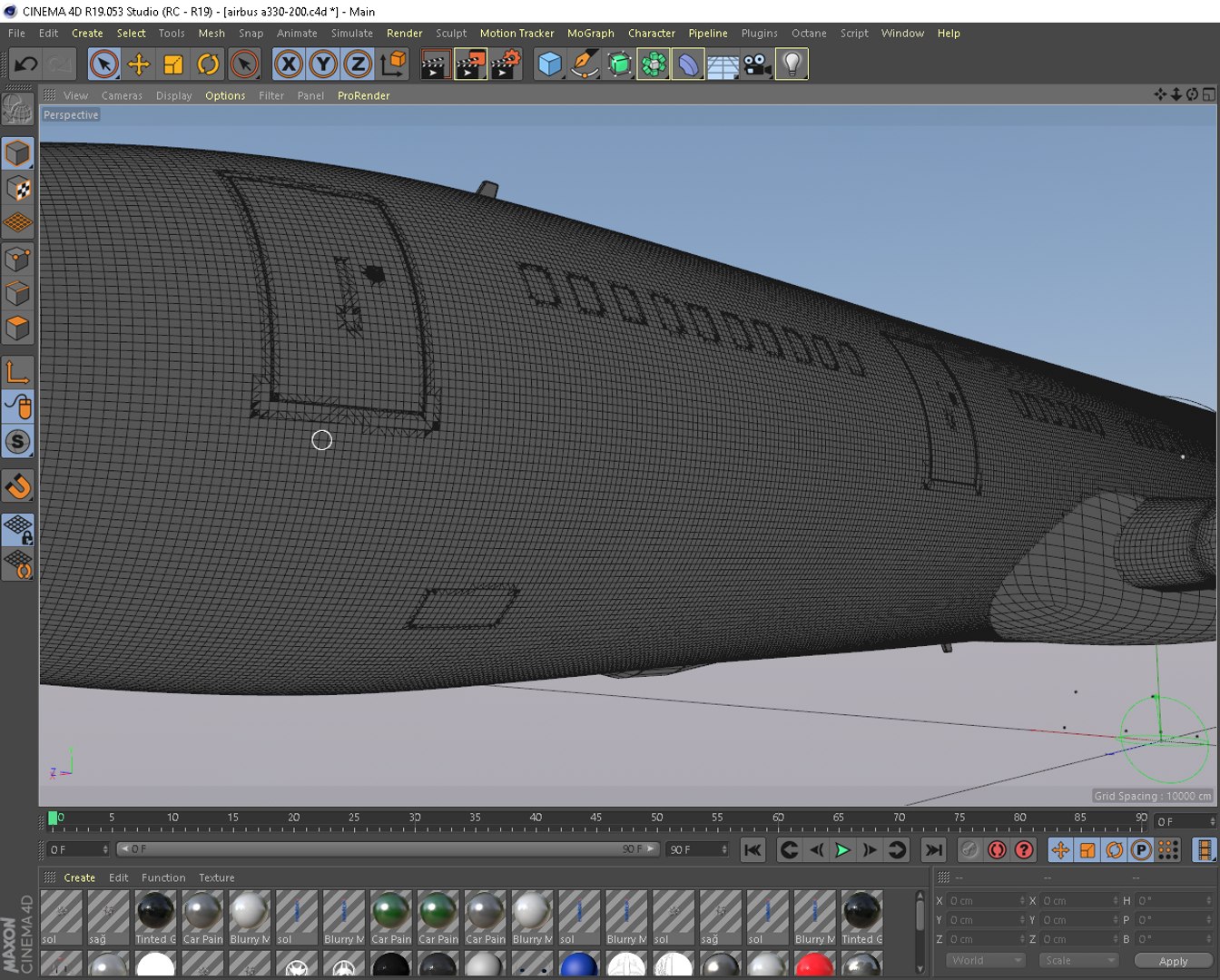
Task: Go to start of animation
Action: pyautogui.click(x=753, y=850)
